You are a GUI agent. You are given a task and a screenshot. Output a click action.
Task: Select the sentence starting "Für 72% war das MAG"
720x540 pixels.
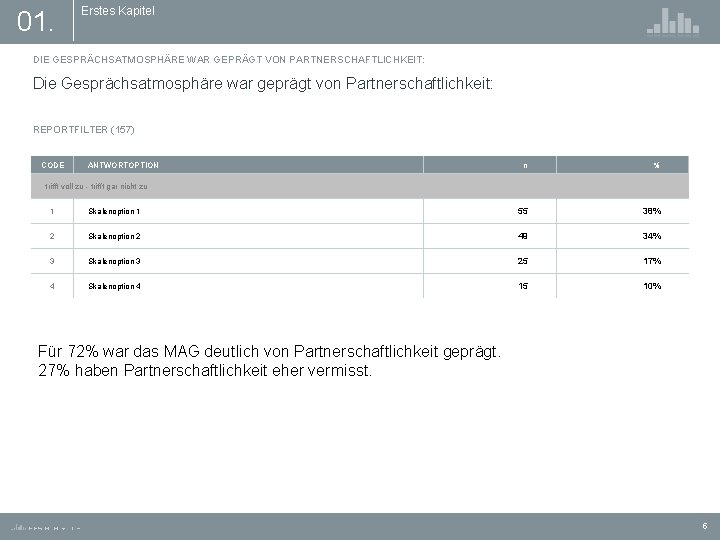point(269,351)
